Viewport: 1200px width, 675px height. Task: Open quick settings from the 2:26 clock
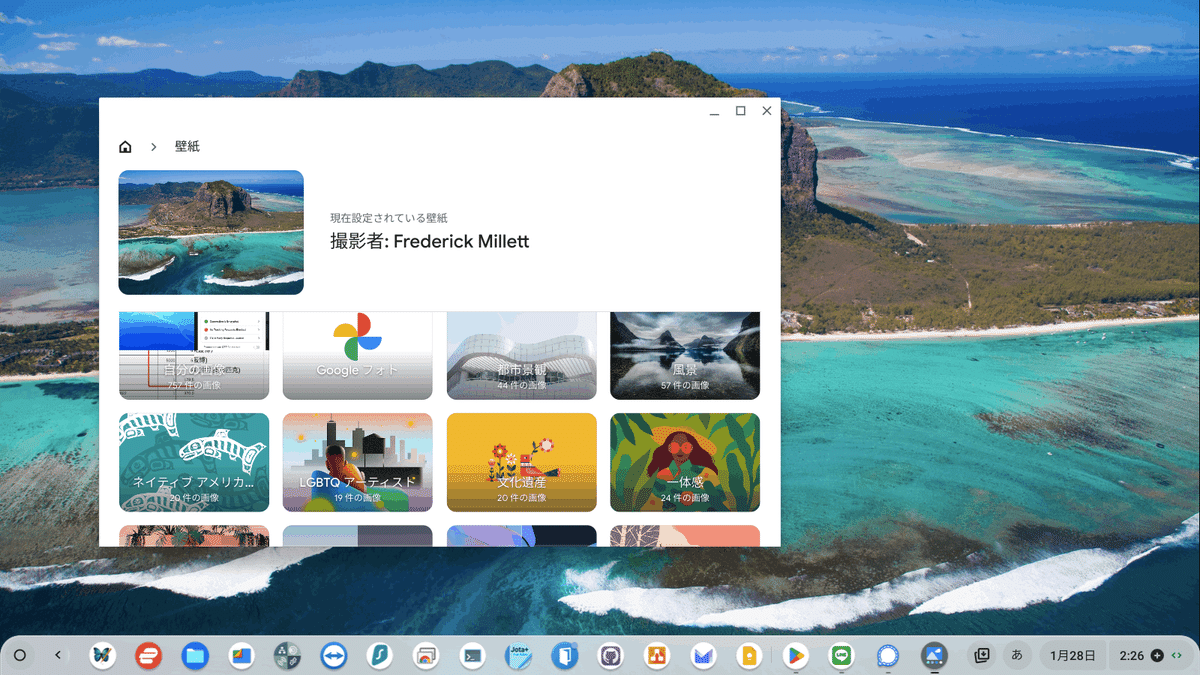[1150, 656]
